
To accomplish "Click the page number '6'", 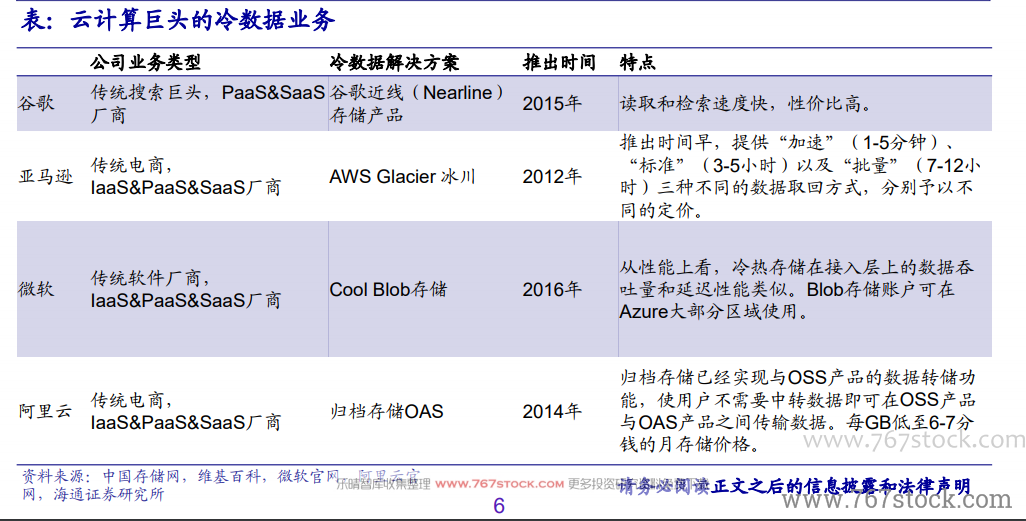I will click(x=499, y=506).
